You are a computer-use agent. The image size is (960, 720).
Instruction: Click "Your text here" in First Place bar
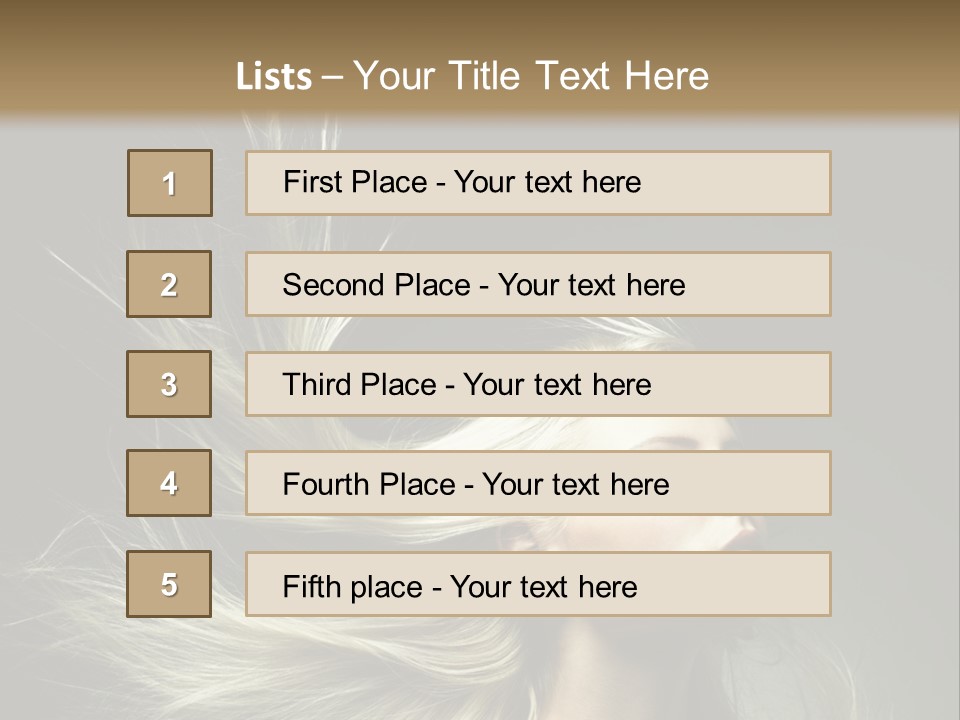(547, 182)
